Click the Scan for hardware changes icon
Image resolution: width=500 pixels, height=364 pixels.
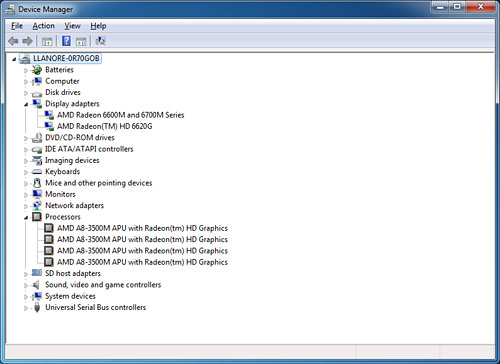click(x=100, y=41)
